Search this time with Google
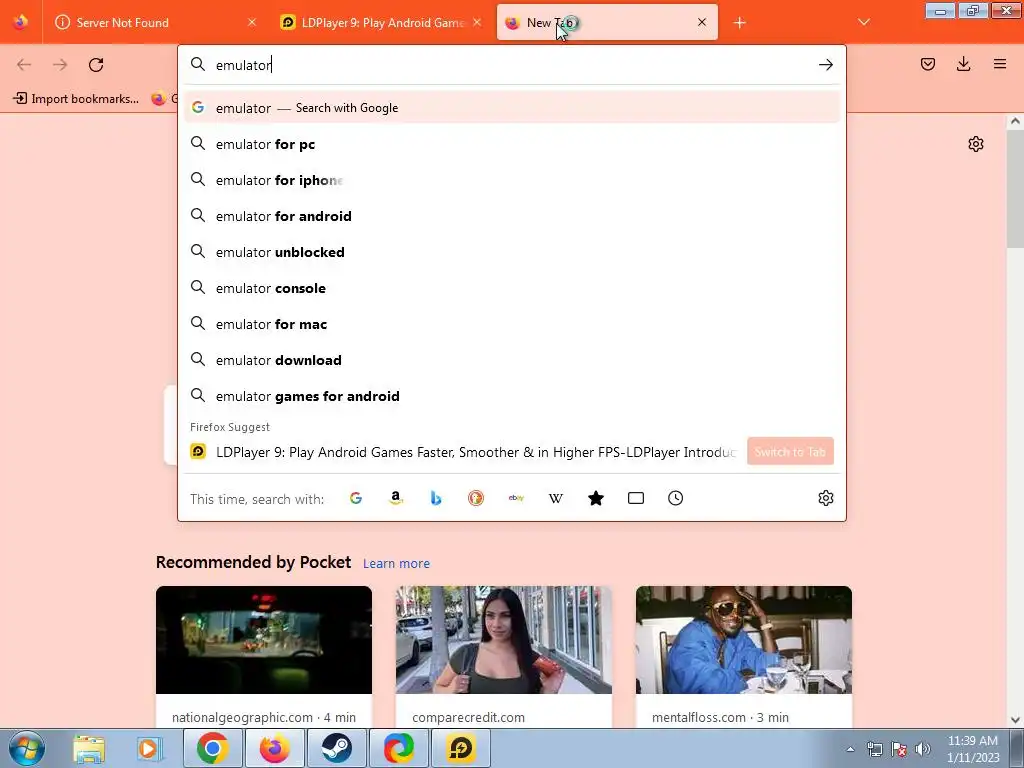 point(356,498)
